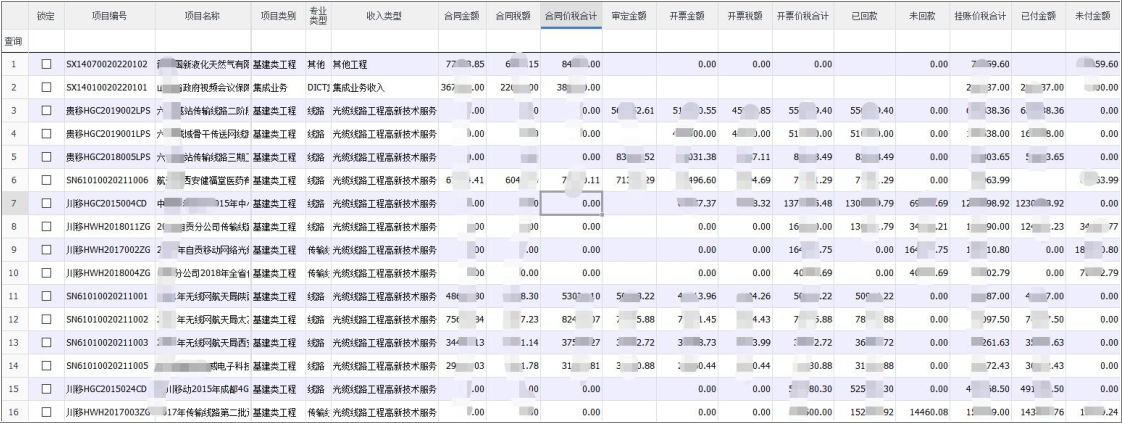
Task: Click the outlined 0.00 cell in row 7
Action: tap(571, 203)
